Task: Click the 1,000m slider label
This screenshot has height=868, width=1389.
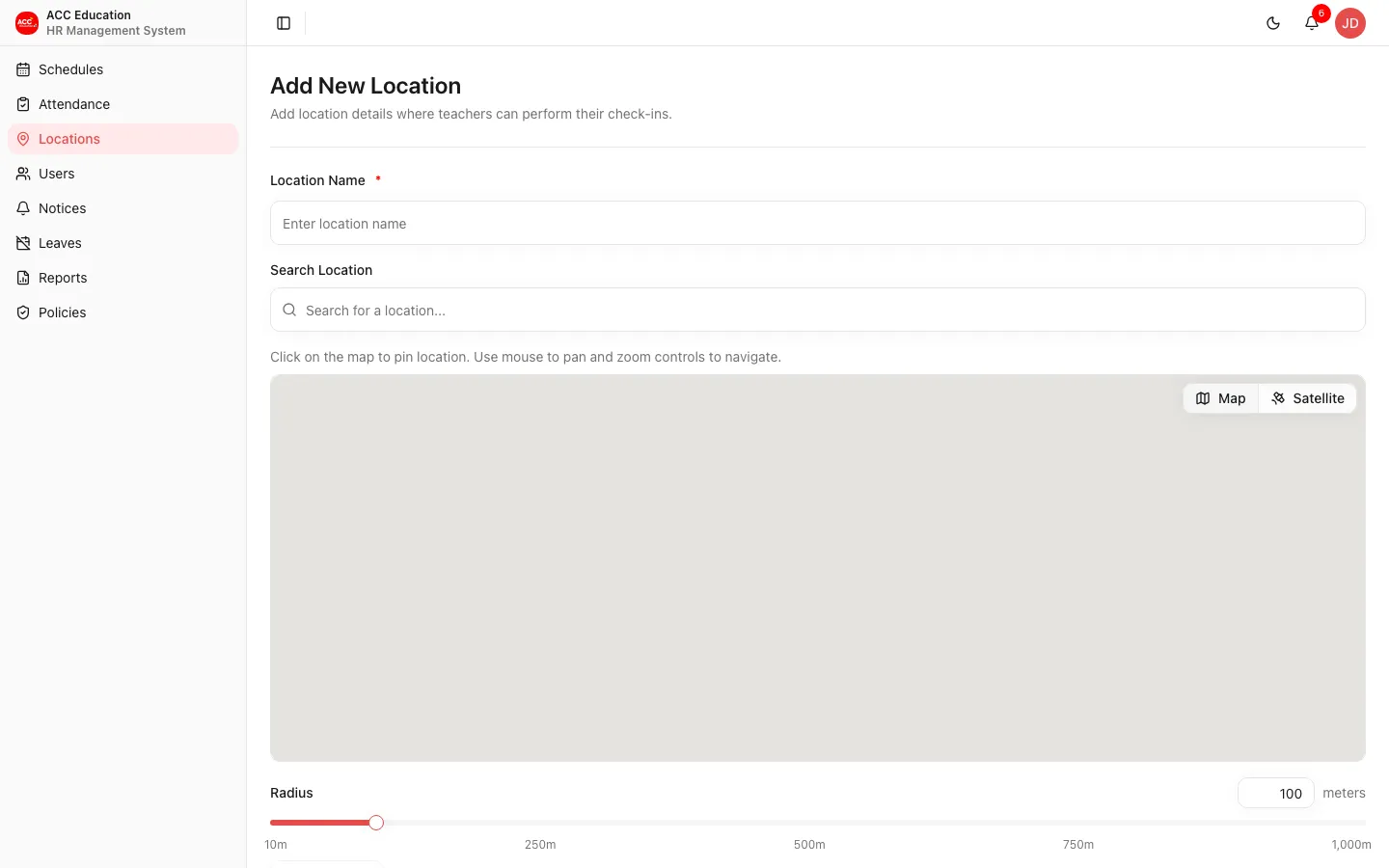Action: [x=1350, y=845]
